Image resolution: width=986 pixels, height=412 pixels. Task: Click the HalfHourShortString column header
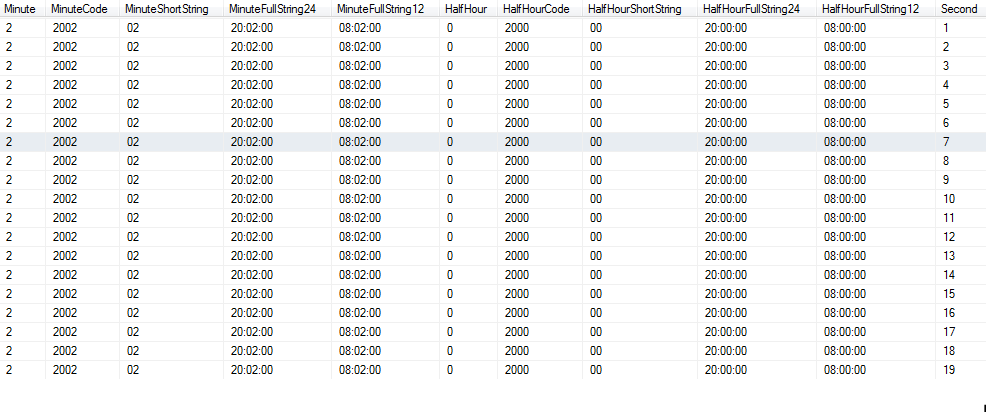click(x=635, y=9)
